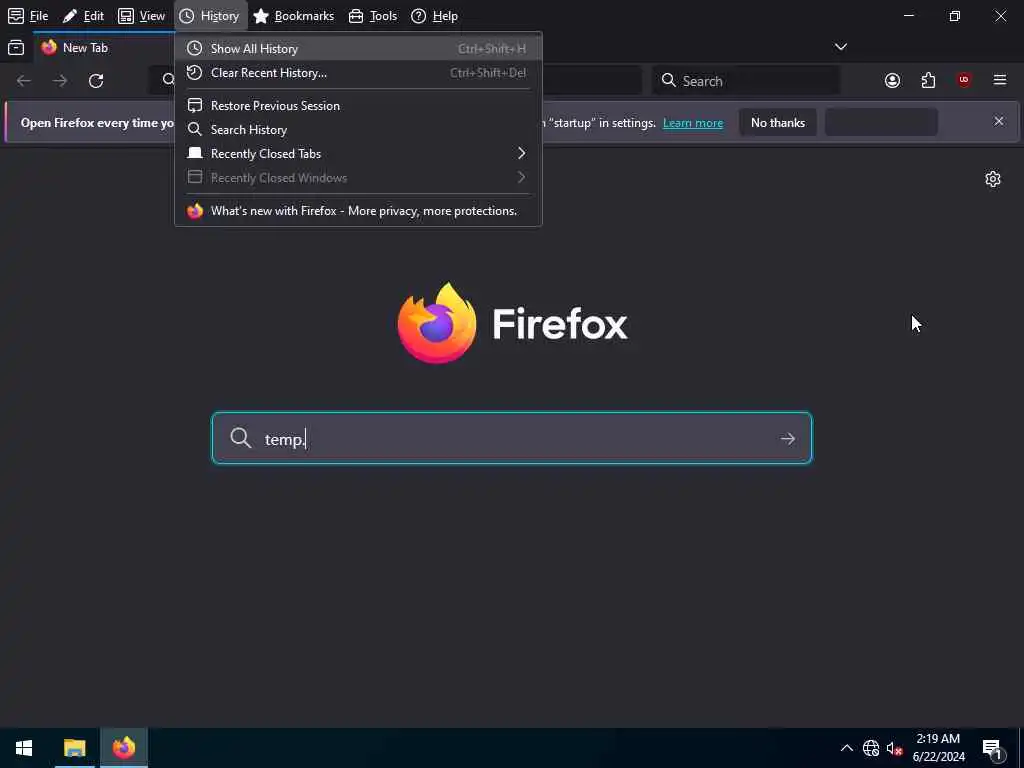Screen dimensions: 1024x768
Task: Open Windows Start menu
Action: pyautogui.click(x=24, y=748)
